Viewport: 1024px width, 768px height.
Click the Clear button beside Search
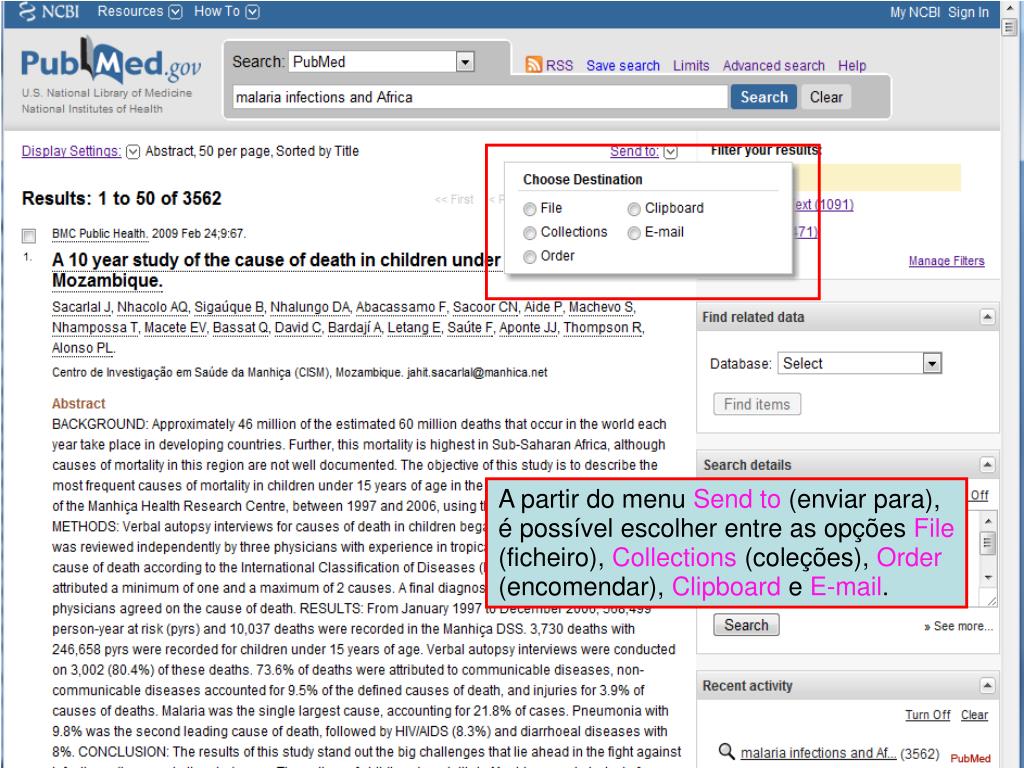(826, 97)
